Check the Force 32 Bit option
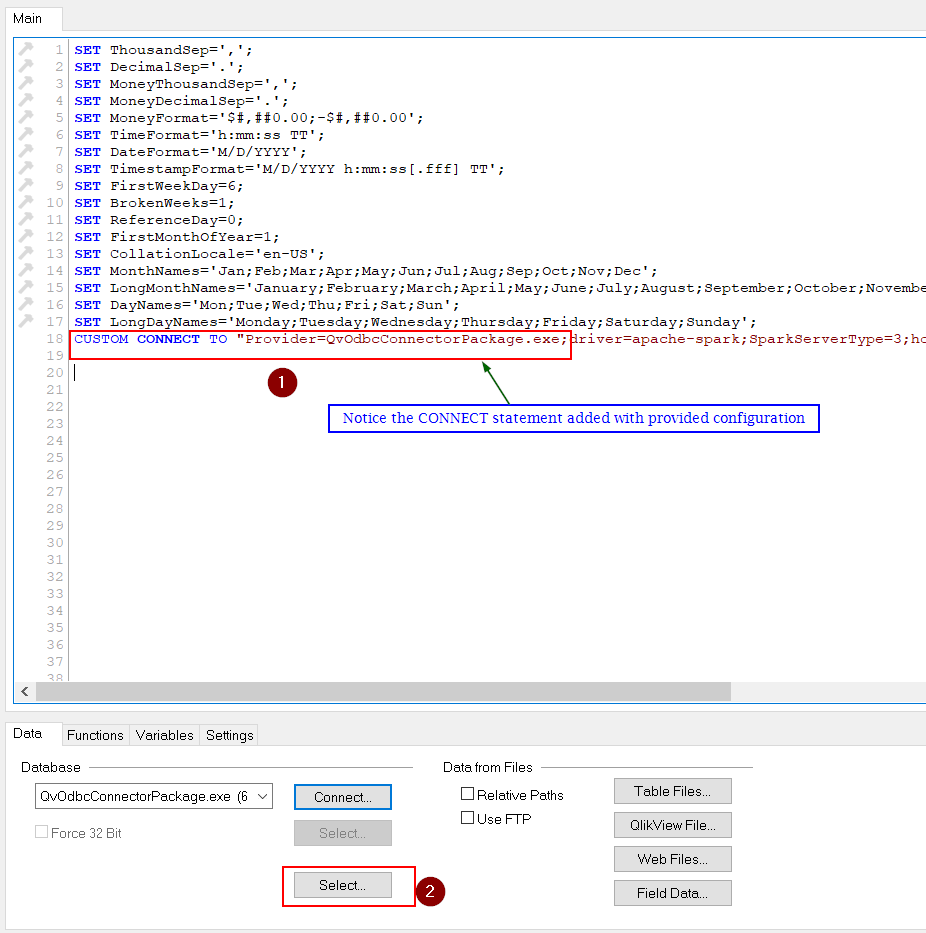Screen dimensions: 926x933 pyautogui.click(x=42, y=832)
